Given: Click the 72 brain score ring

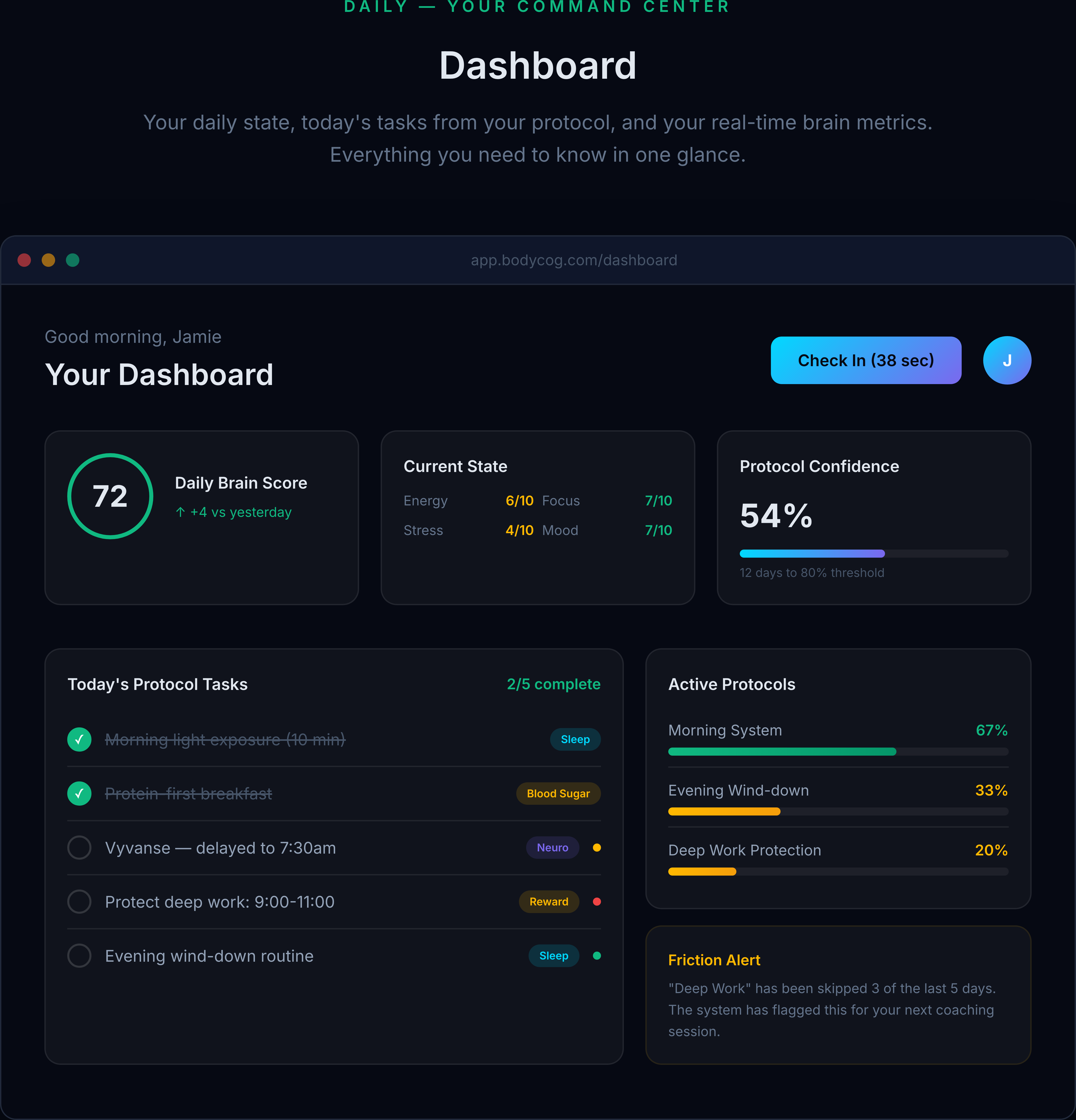Looking at the screenshot, I should coord(110,496).
